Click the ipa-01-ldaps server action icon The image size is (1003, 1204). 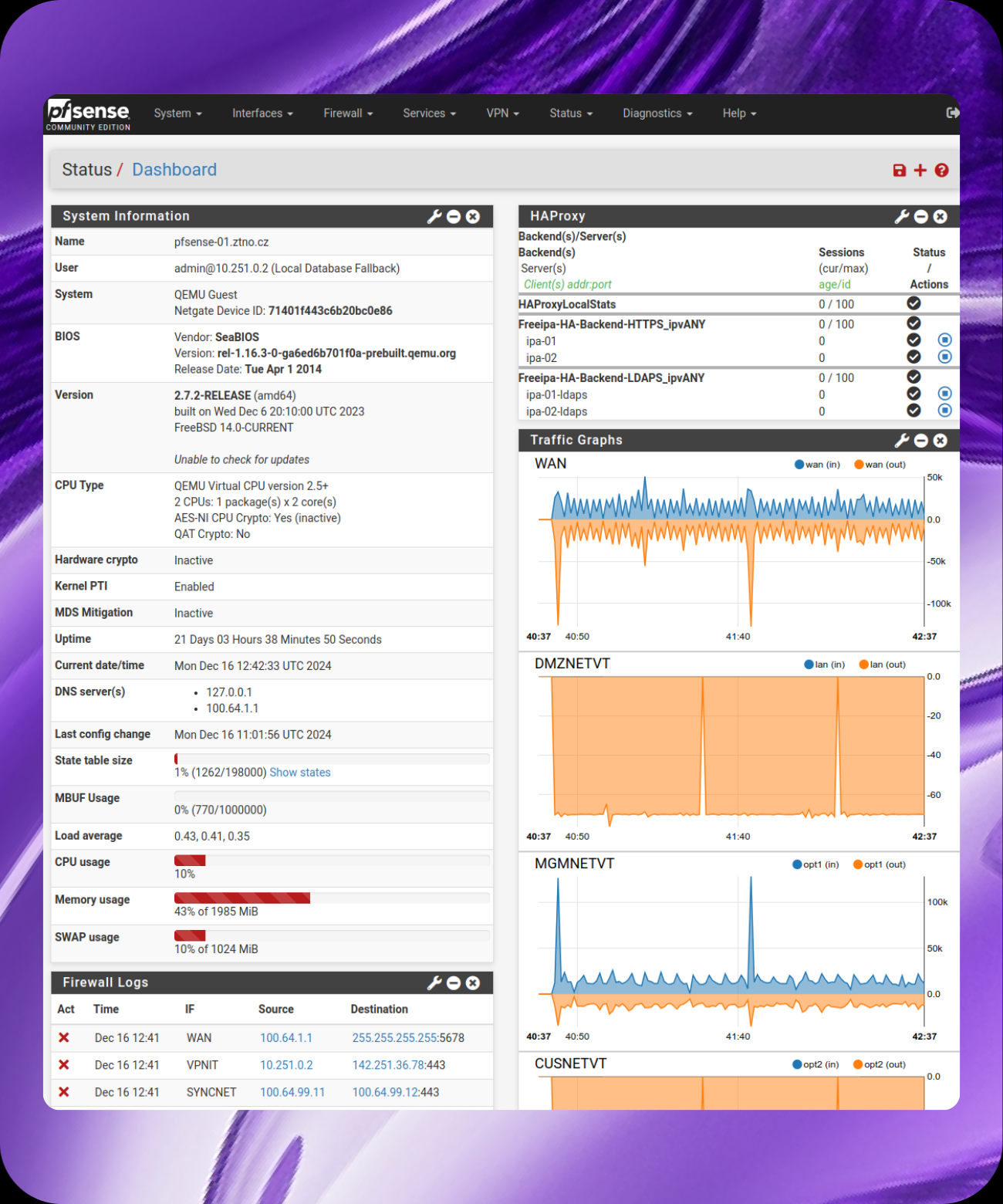[x=944, y=394]
